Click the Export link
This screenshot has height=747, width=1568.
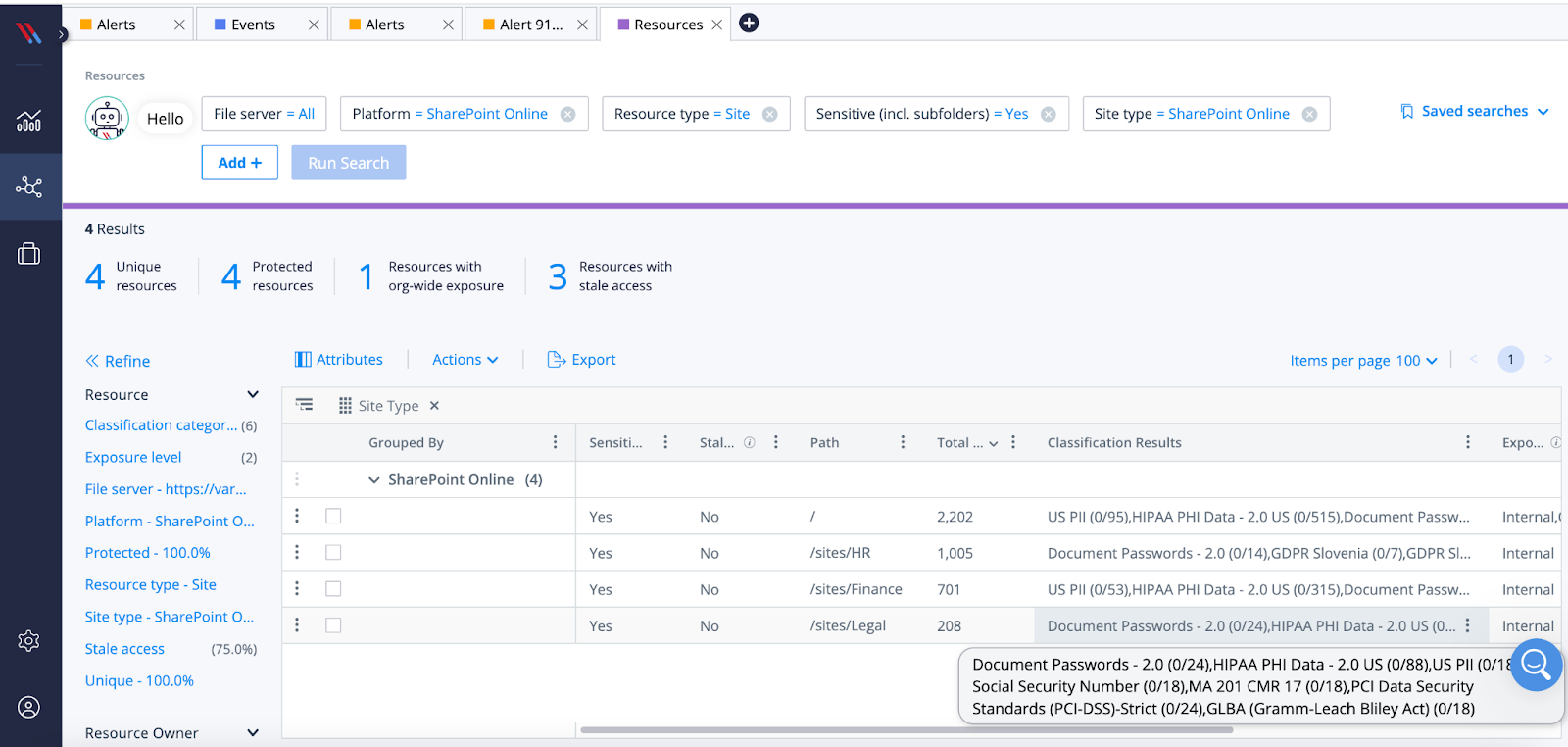click(582, 360)
